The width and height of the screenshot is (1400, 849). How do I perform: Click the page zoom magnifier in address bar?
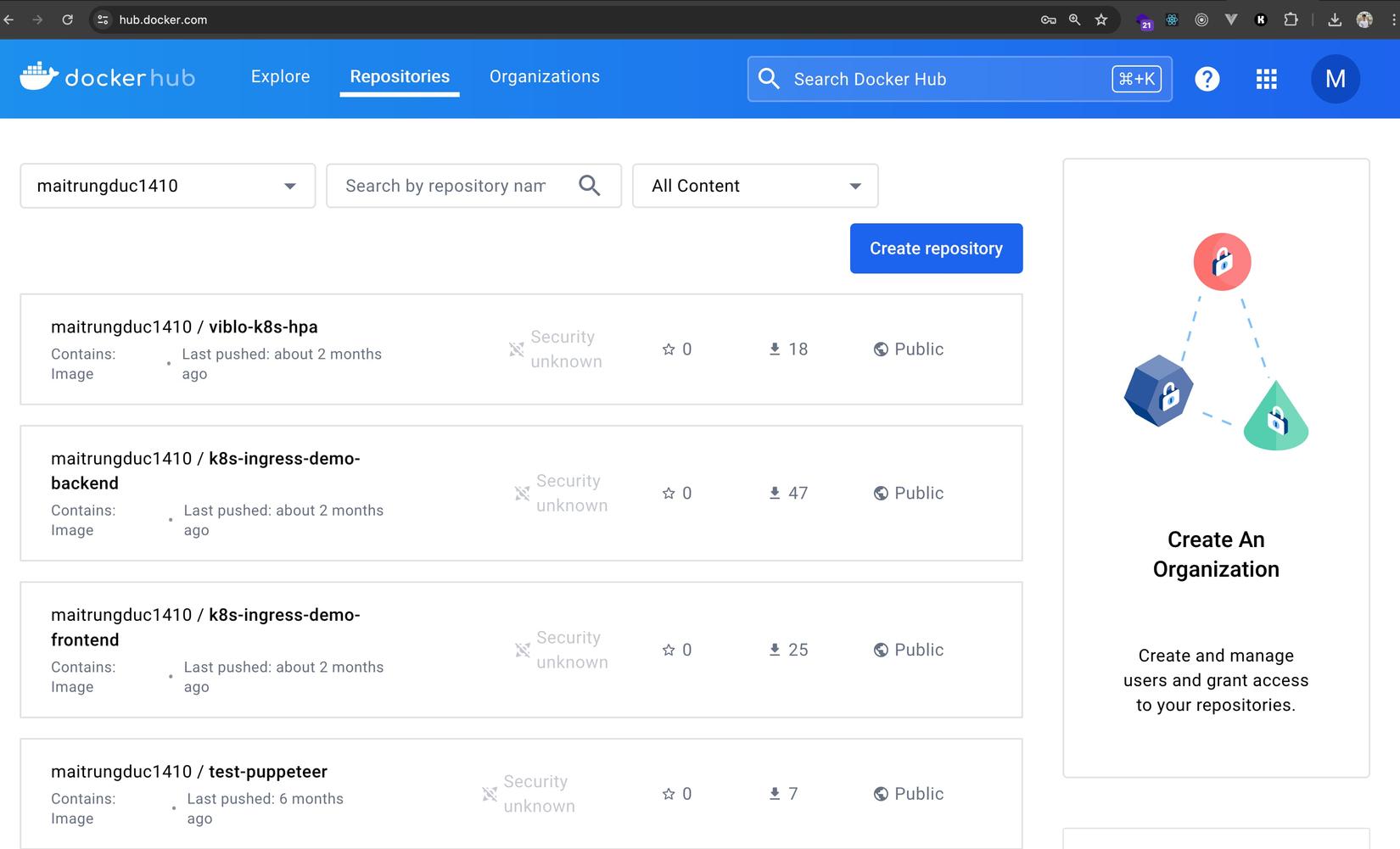[1075, 20]
